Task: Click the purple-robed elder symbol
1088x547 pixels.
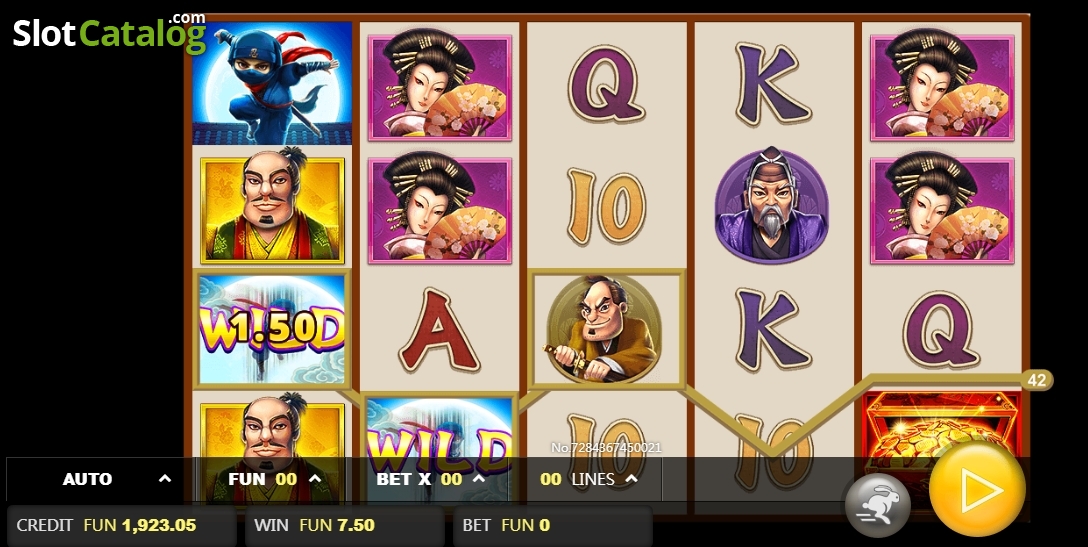Action: coord(772,204)
